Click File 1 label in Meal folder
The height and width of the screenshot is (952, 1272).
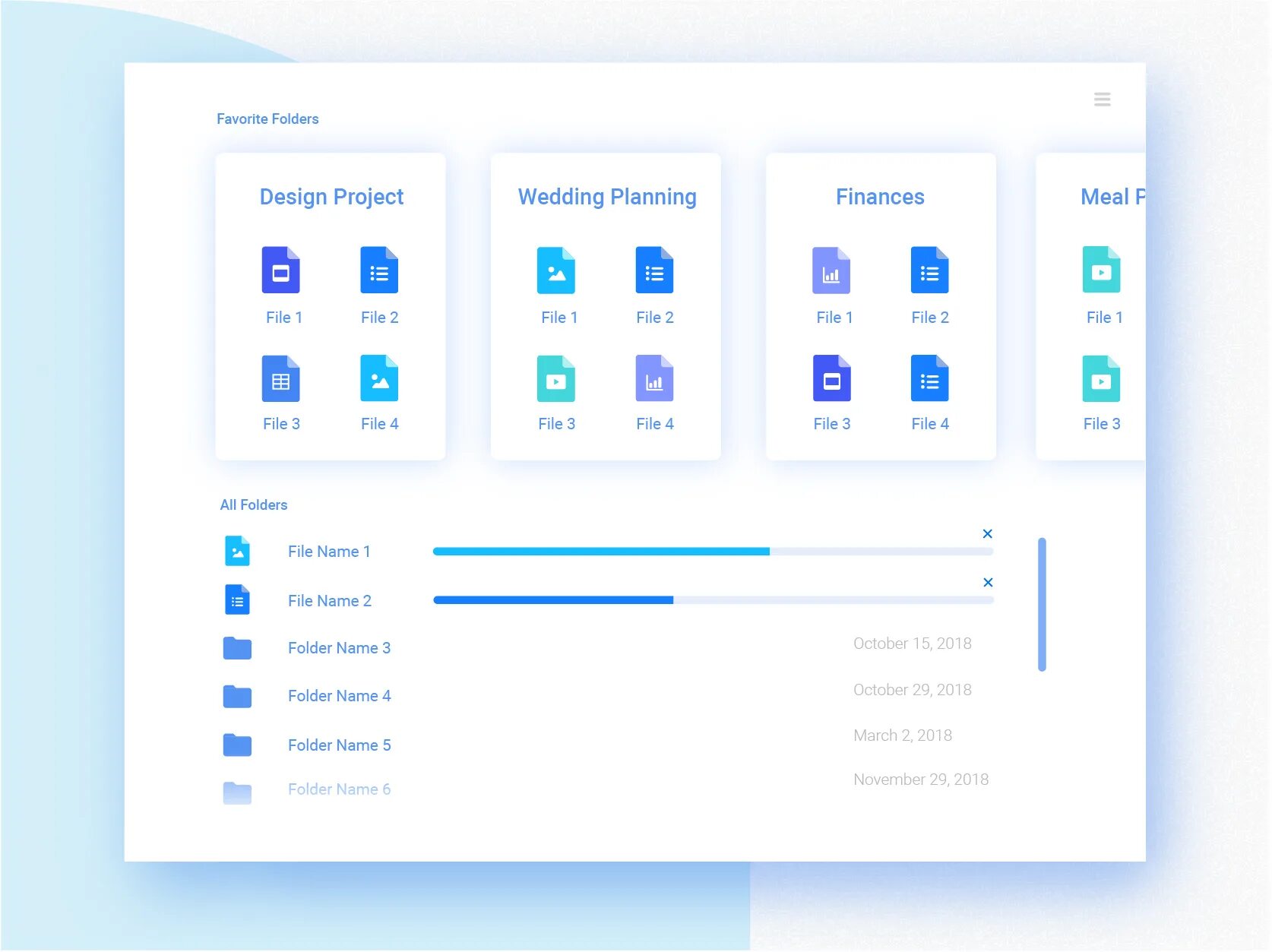[1105, 318]
